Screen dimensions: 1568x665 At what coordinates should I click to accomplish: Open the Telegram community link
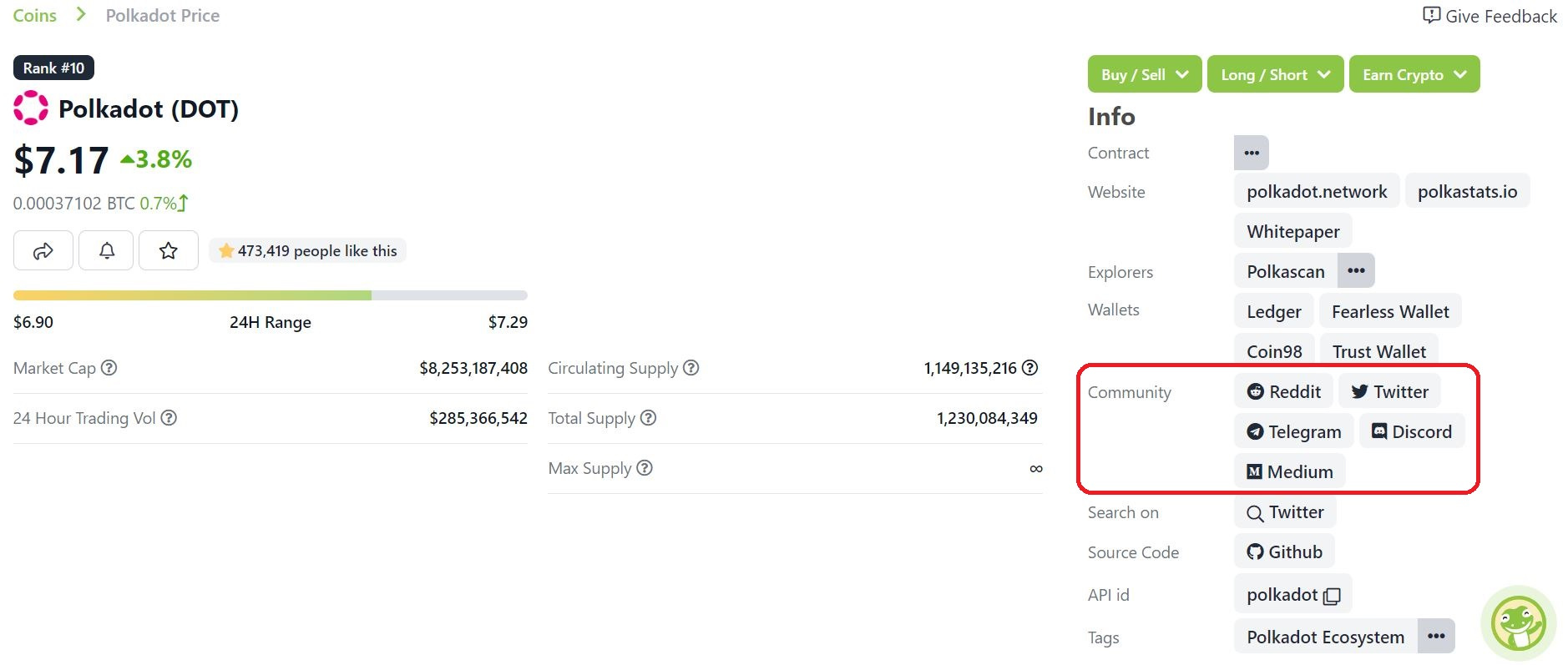tap(1293, 431)
